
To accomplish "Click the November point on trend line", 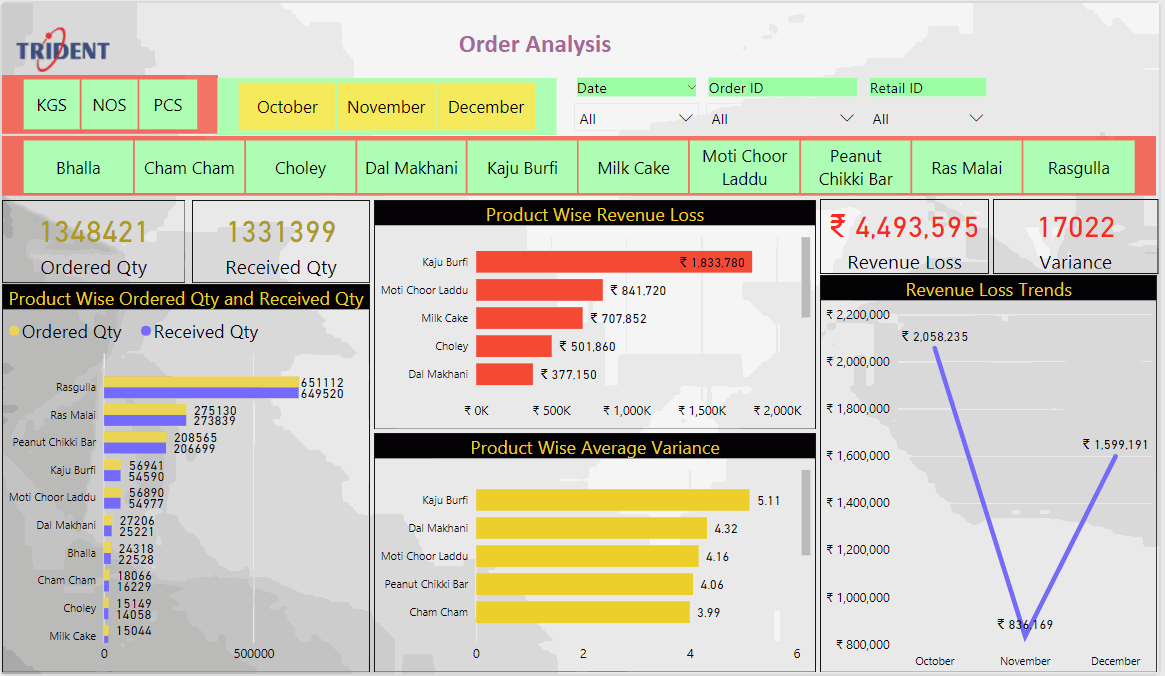I will [1025, 637].
